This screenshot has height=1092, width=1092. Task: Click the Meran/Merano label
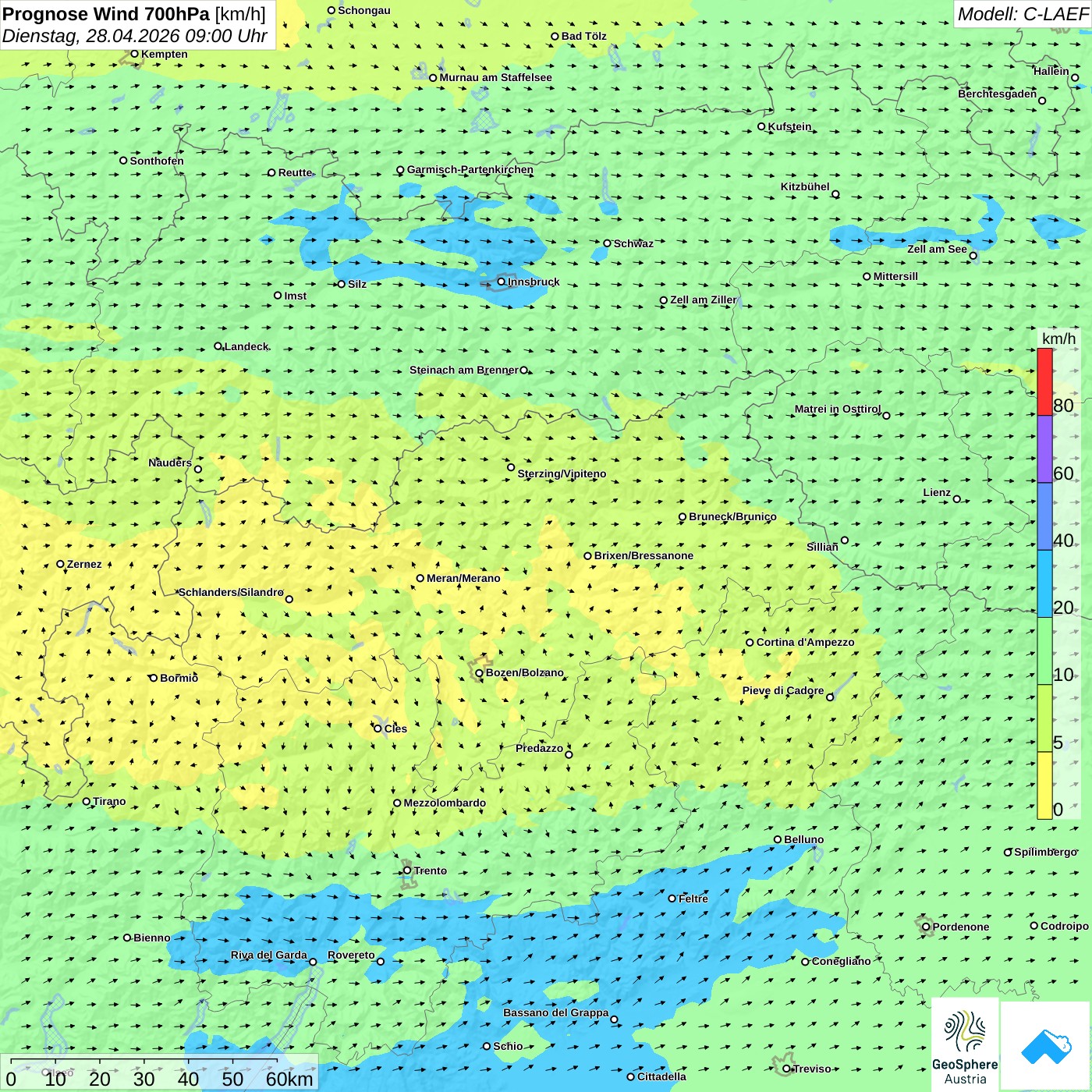463,578
